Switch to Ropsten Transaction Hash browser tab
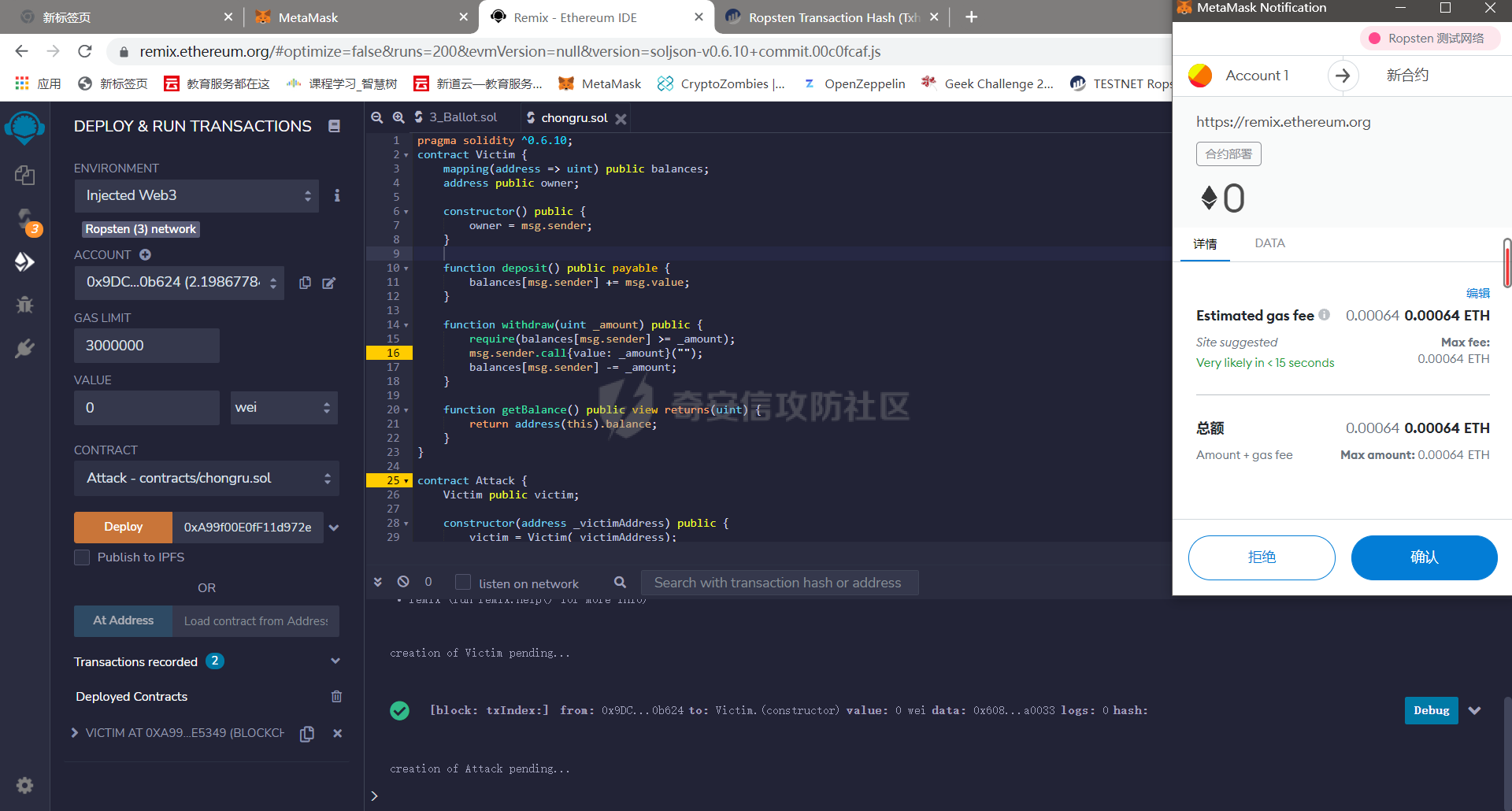This screenshot has height=811, width=1512. point(832,17)
